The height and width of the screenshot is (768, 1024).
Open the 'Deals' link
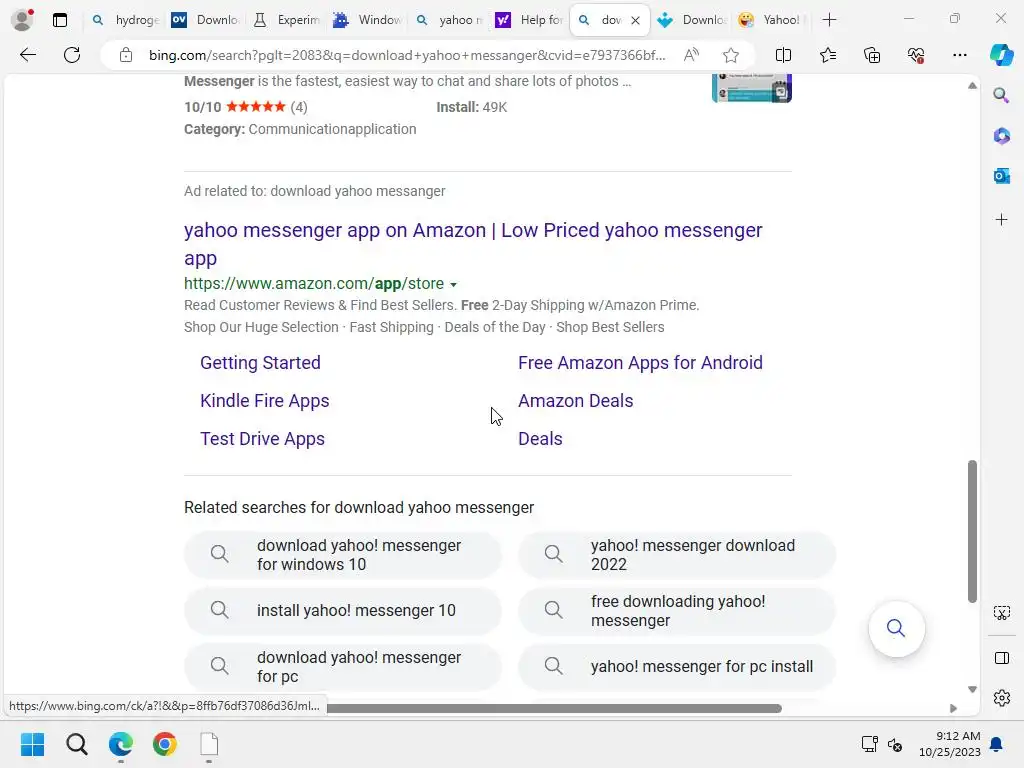(x=540, y=439)
